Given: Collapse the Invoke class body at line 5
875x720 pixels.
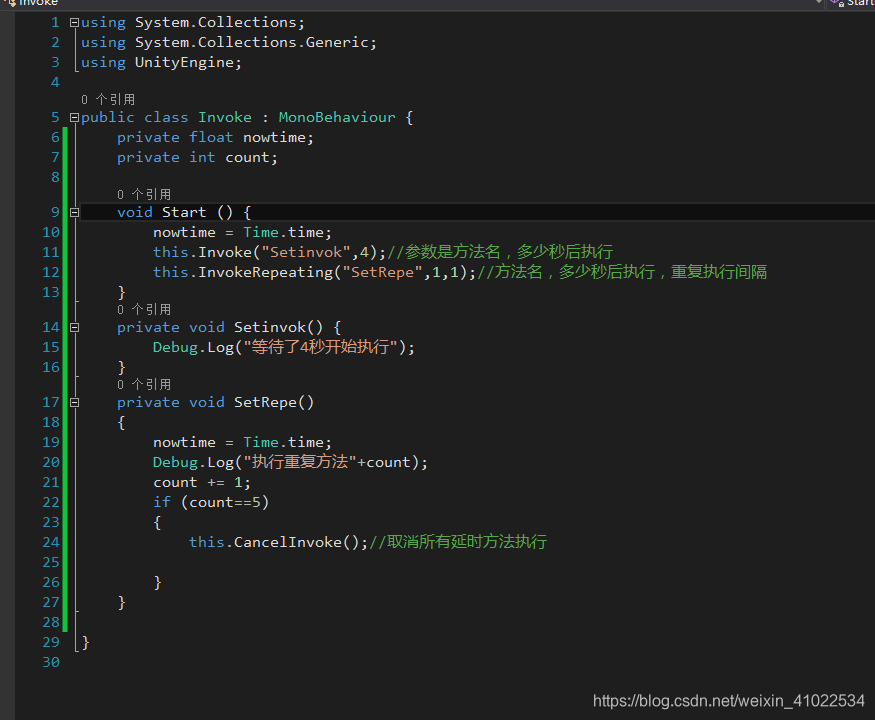Looking at the screenshot, I should point(73,117).
